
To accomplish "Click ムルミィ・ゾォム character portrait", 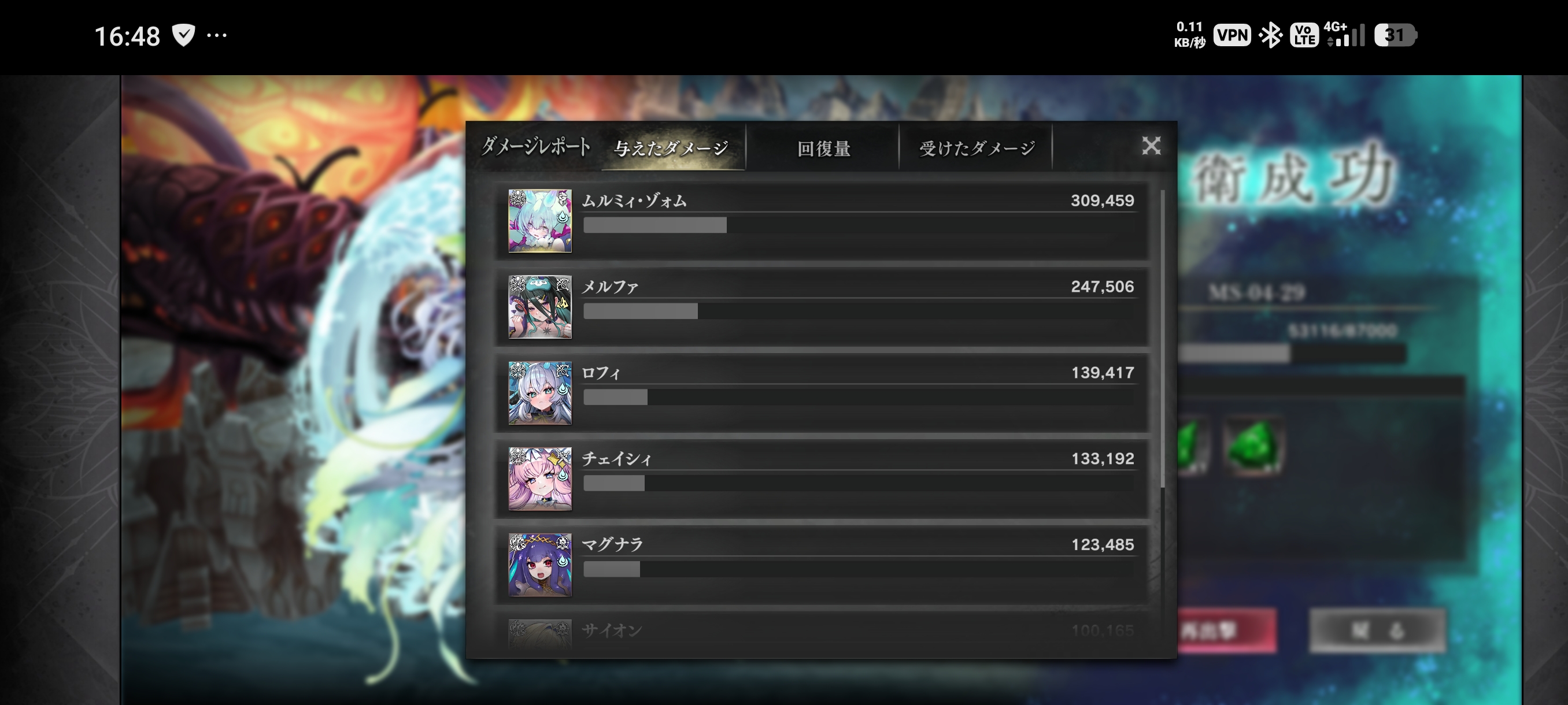I will click(x=540, y=220).
